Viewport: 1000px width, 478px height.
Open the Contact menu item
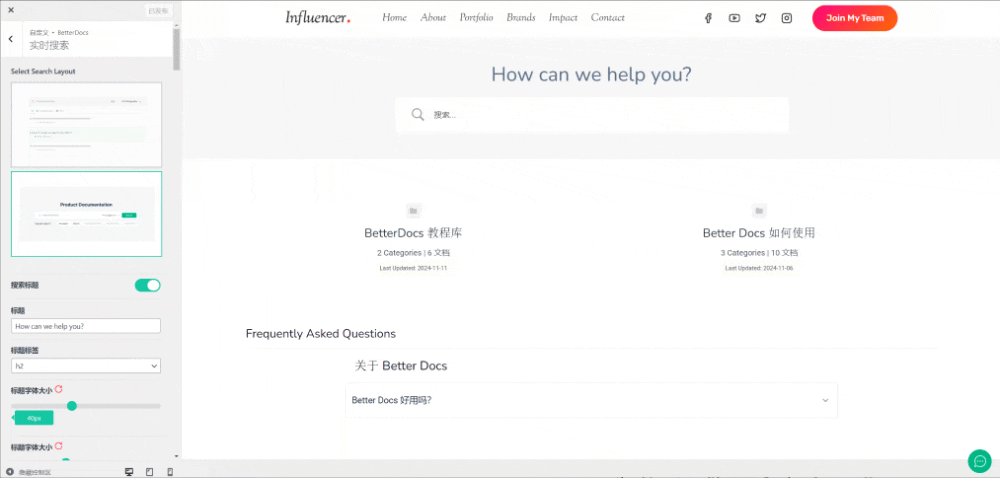coord(608,18)
